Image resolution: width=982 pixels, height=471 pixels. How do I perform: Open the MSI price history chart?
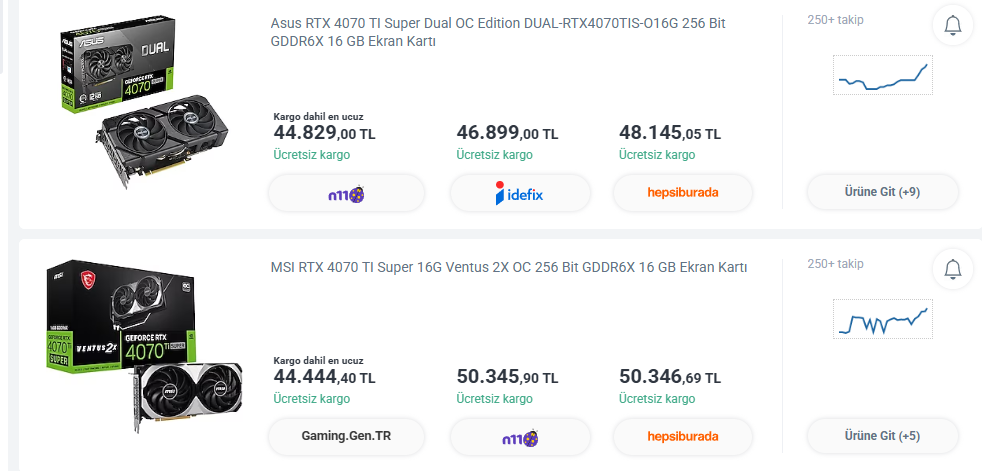pos(883,319)
